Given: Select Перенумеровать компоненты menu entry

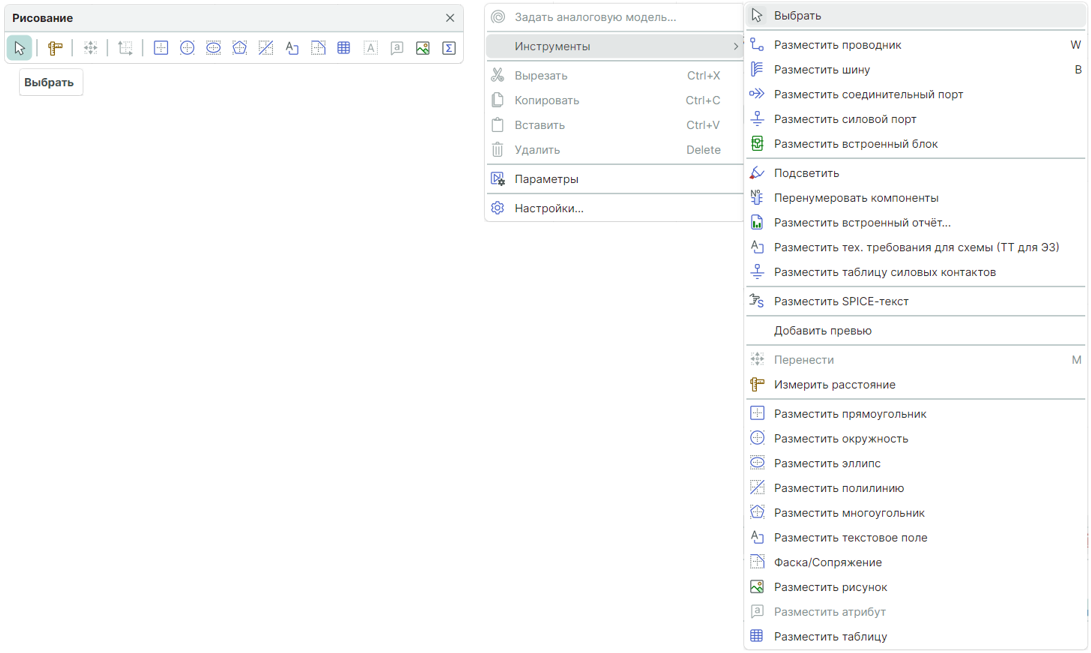Looking at the screenshot, I should tap(855, 198).
